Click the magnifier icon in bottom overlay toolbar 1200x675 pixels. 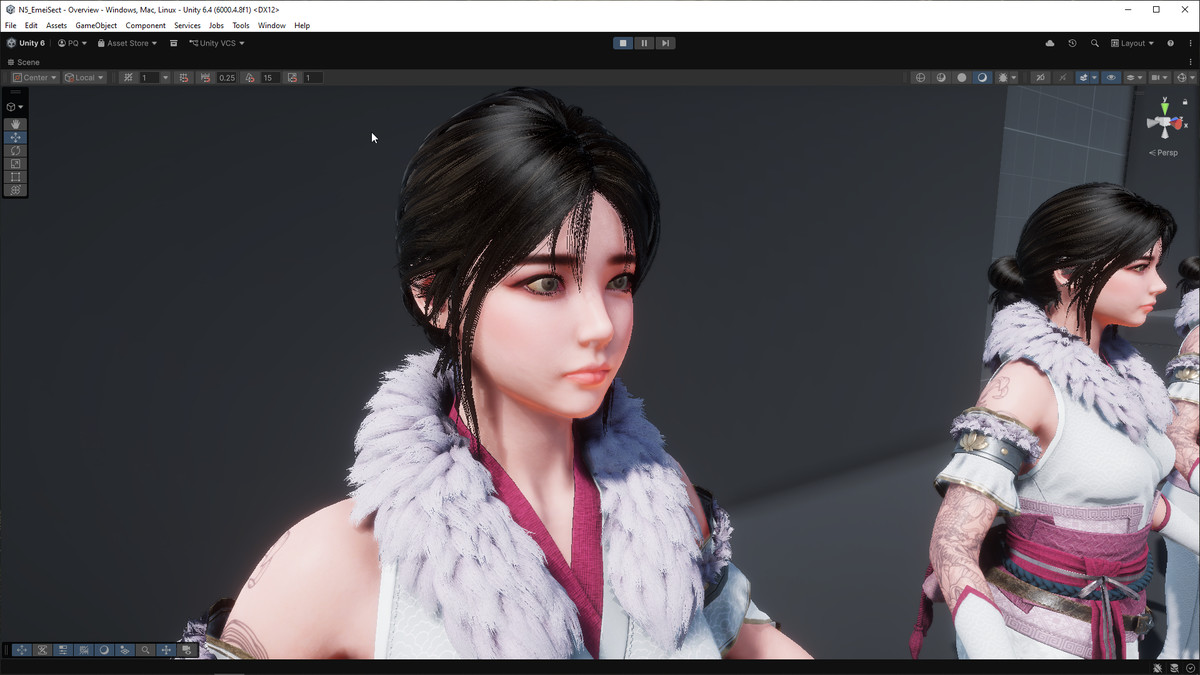pyautogui.click(x=145, y=650)
